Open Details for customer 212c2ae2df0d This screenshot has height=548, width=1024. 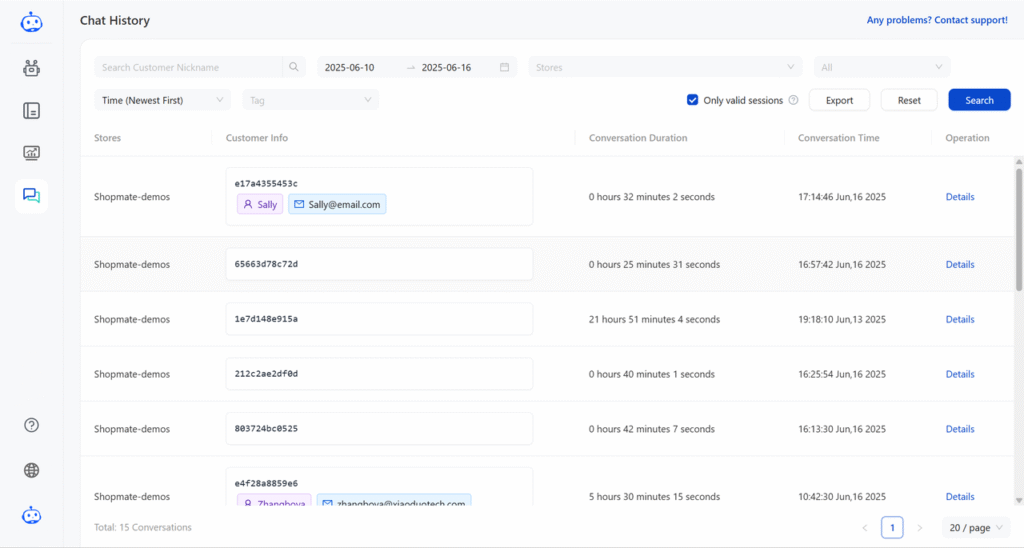click(x=959, y=374)
